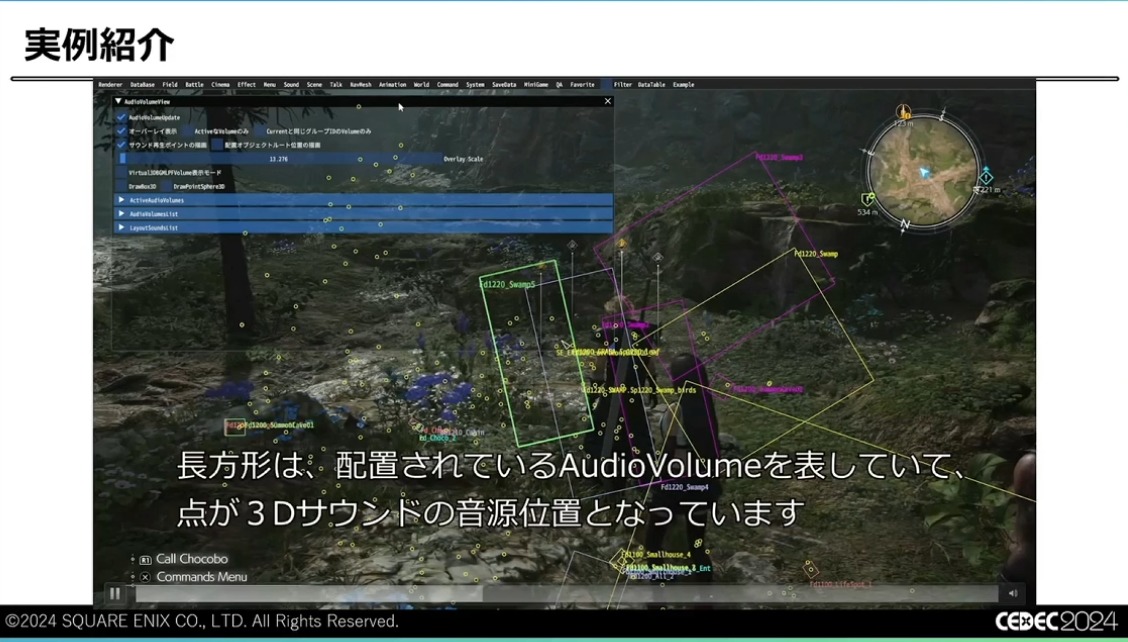Uncheck the AudioVolumeUpdate checkbox
The height and width of the screenshot is (642, 1128).
122,117
